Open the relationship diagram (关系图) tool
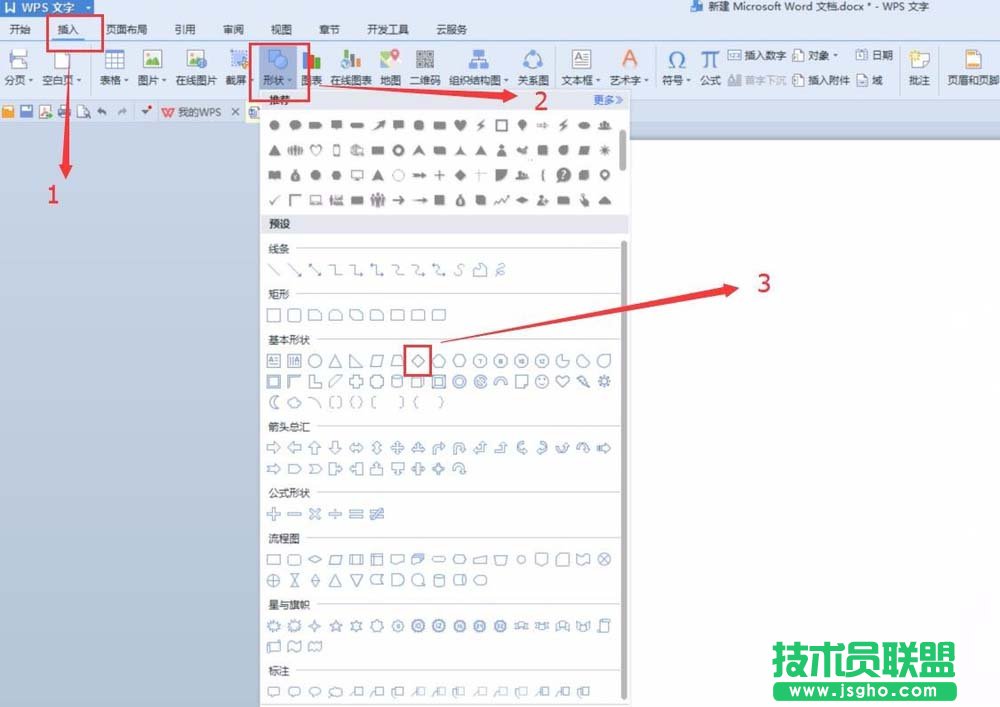This screenshot has width=1000, height=707. [x=533, y=60]
